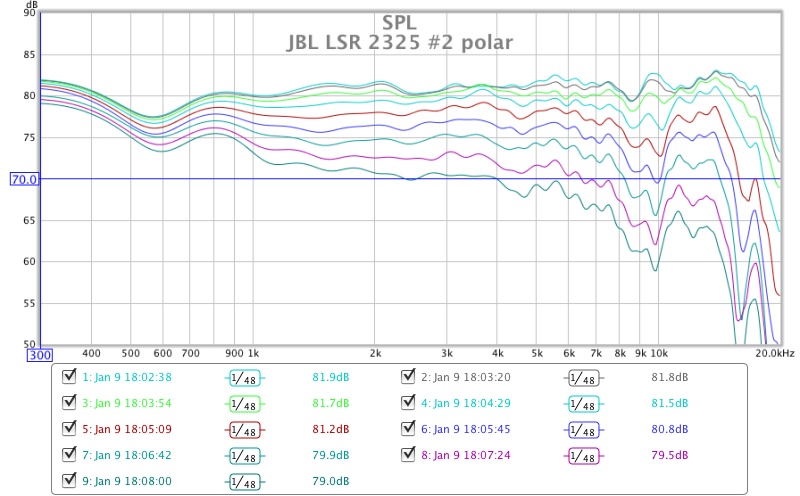Viewport: 800px width, 496px height.
Task: Click the 2k frequency axis label
Action: pos(375,353)
